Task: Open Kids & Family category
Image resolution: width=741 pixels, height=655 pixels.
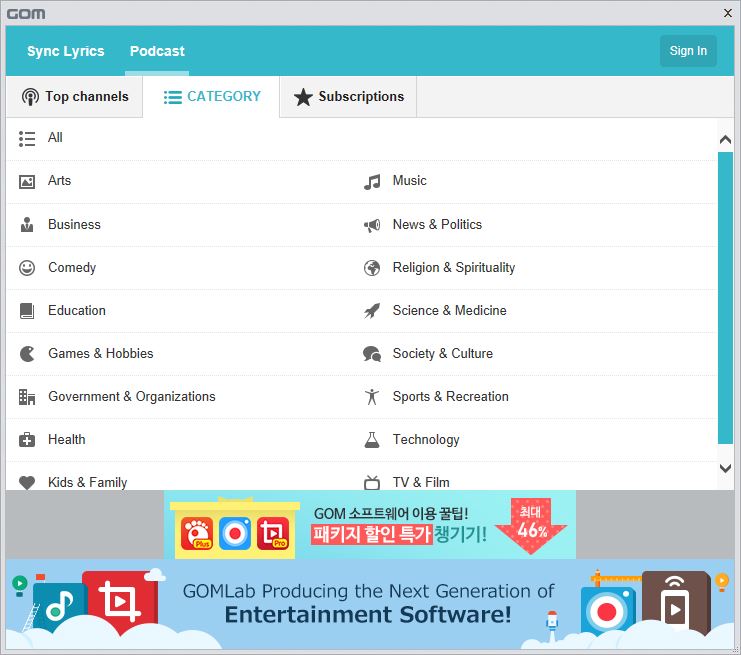Action: click(x=87, y=483)
